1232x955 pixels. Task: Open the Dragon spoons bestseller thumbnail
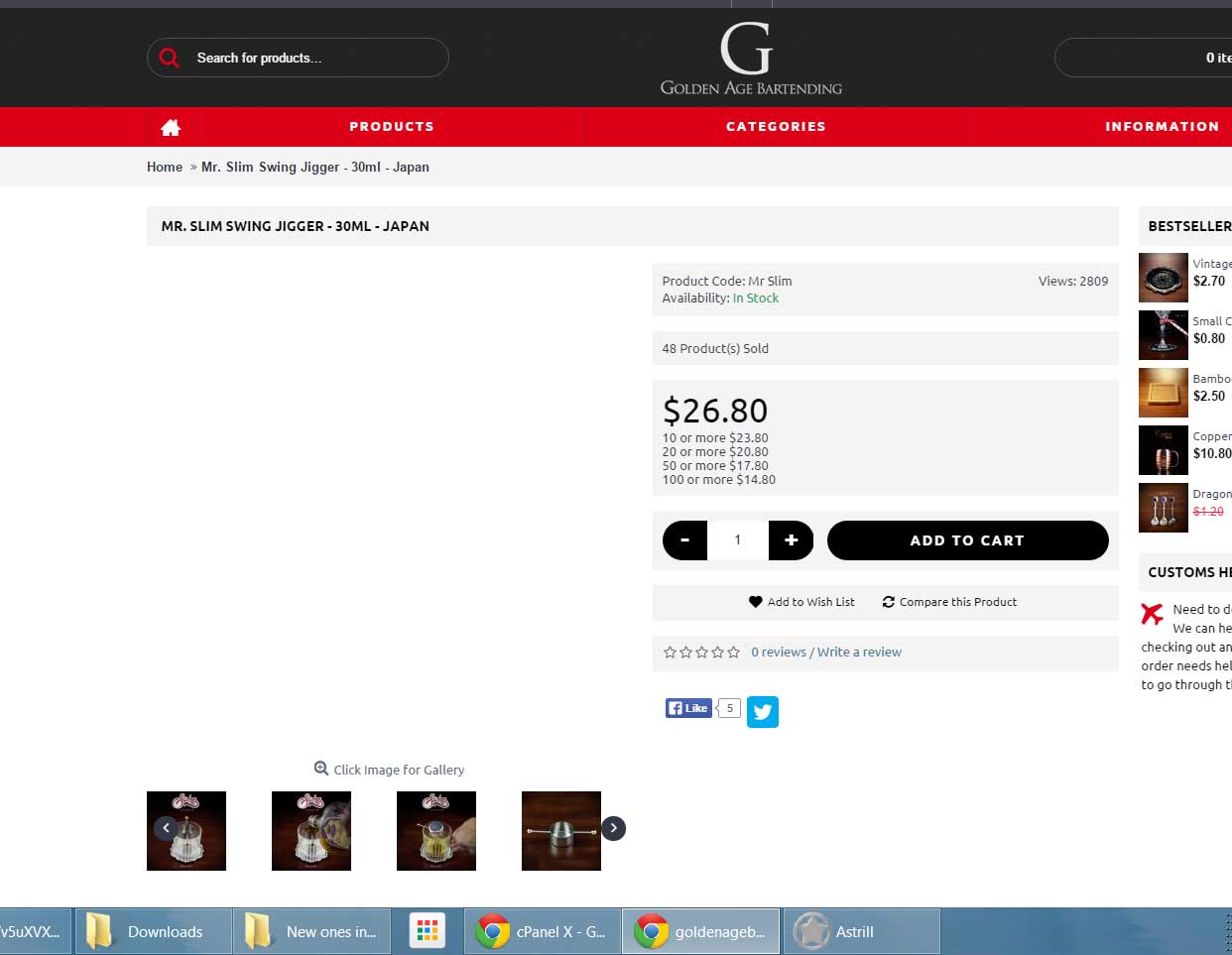click(x=1164, y=508)
